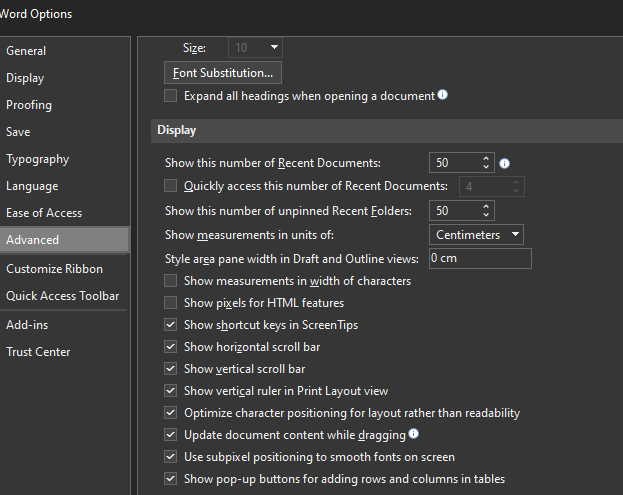Click the unpinned Recent Folders number field
The height and width of the screenshot is (495, 623).
(x=455, y=211)
